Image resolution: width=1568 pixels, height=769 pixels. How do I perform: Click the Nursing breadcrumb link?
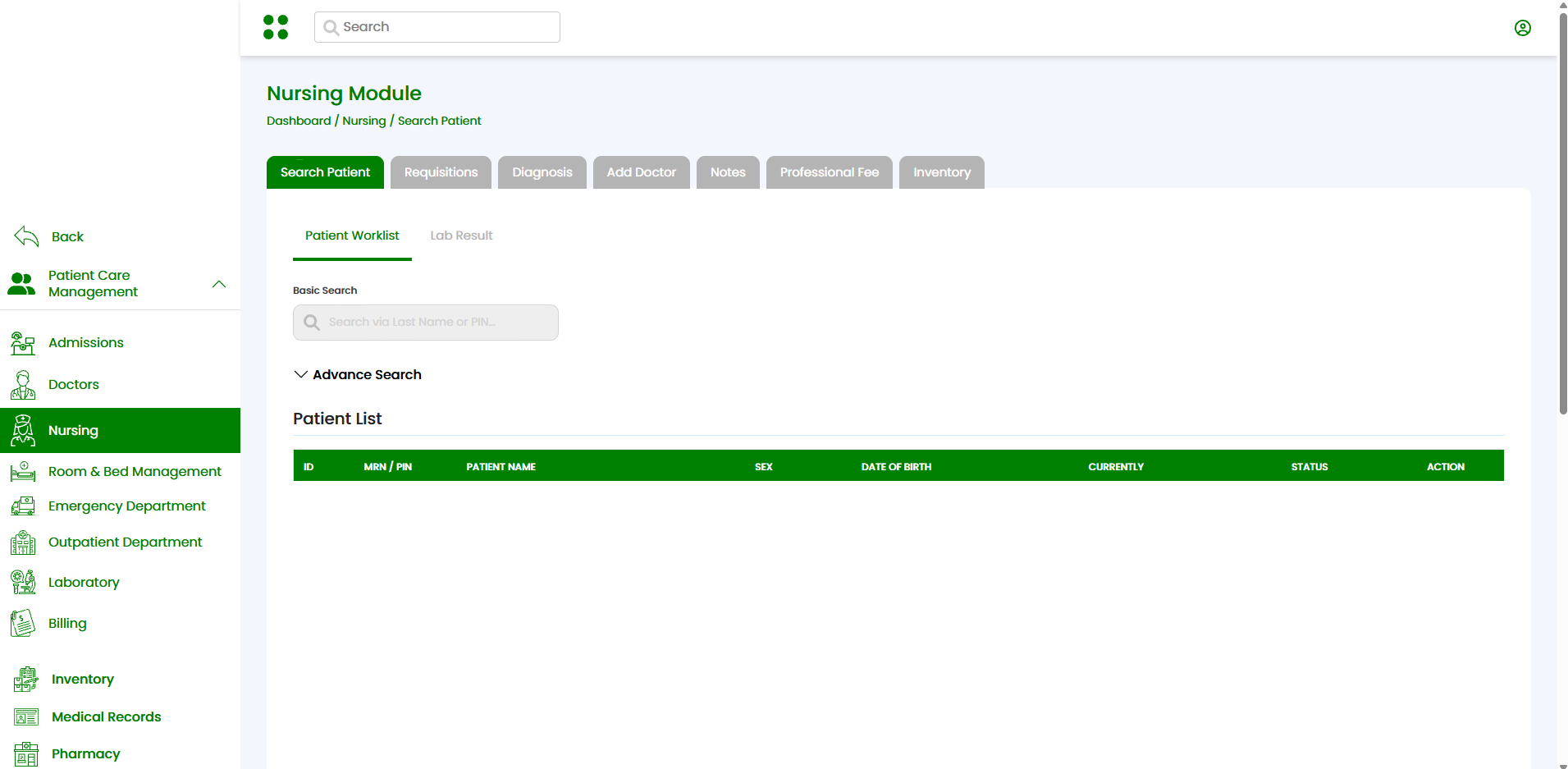(x=364, y=121)
